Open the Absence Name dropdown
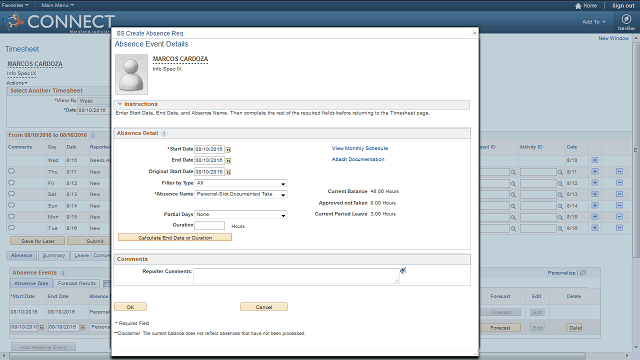This screenshot has height=360, width=640. [241, 194]
